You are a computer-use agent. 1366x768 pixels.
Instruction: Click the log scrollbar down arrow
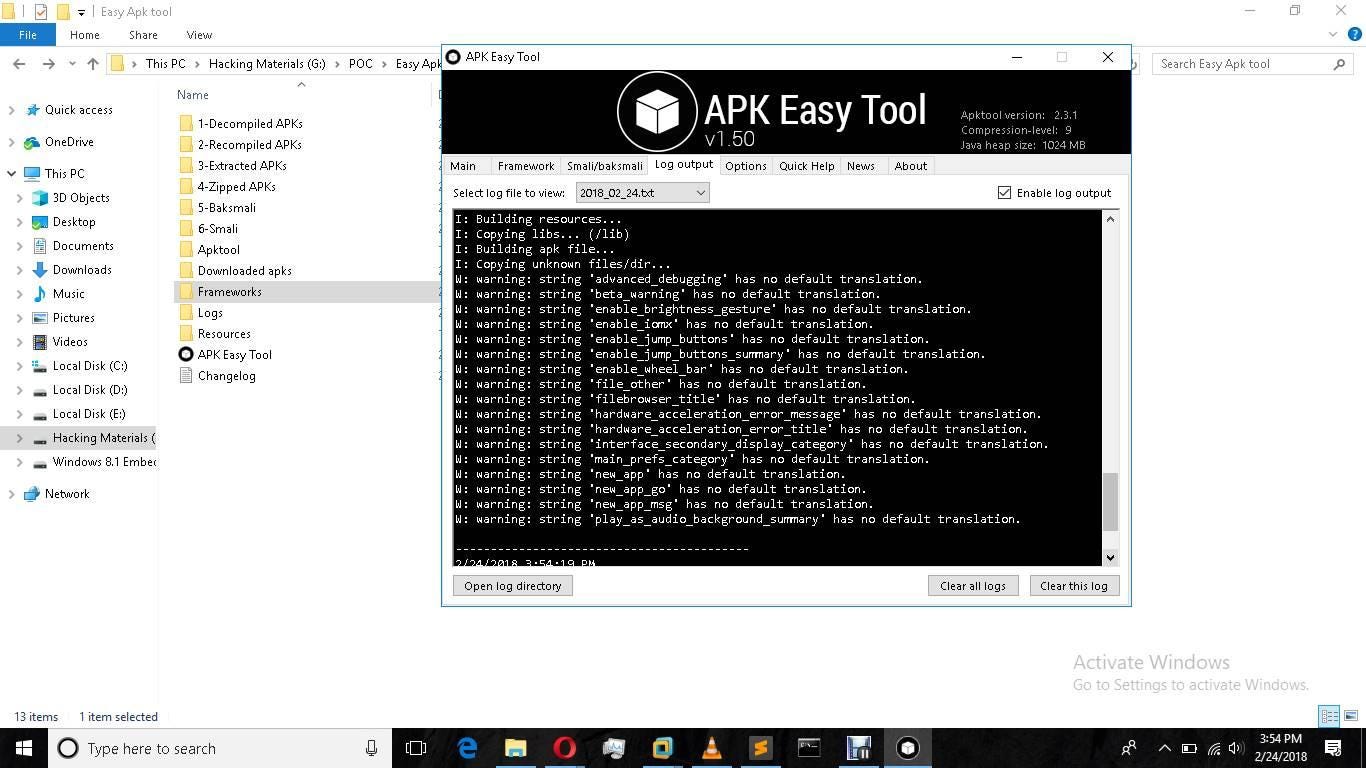pos(1110,558)
